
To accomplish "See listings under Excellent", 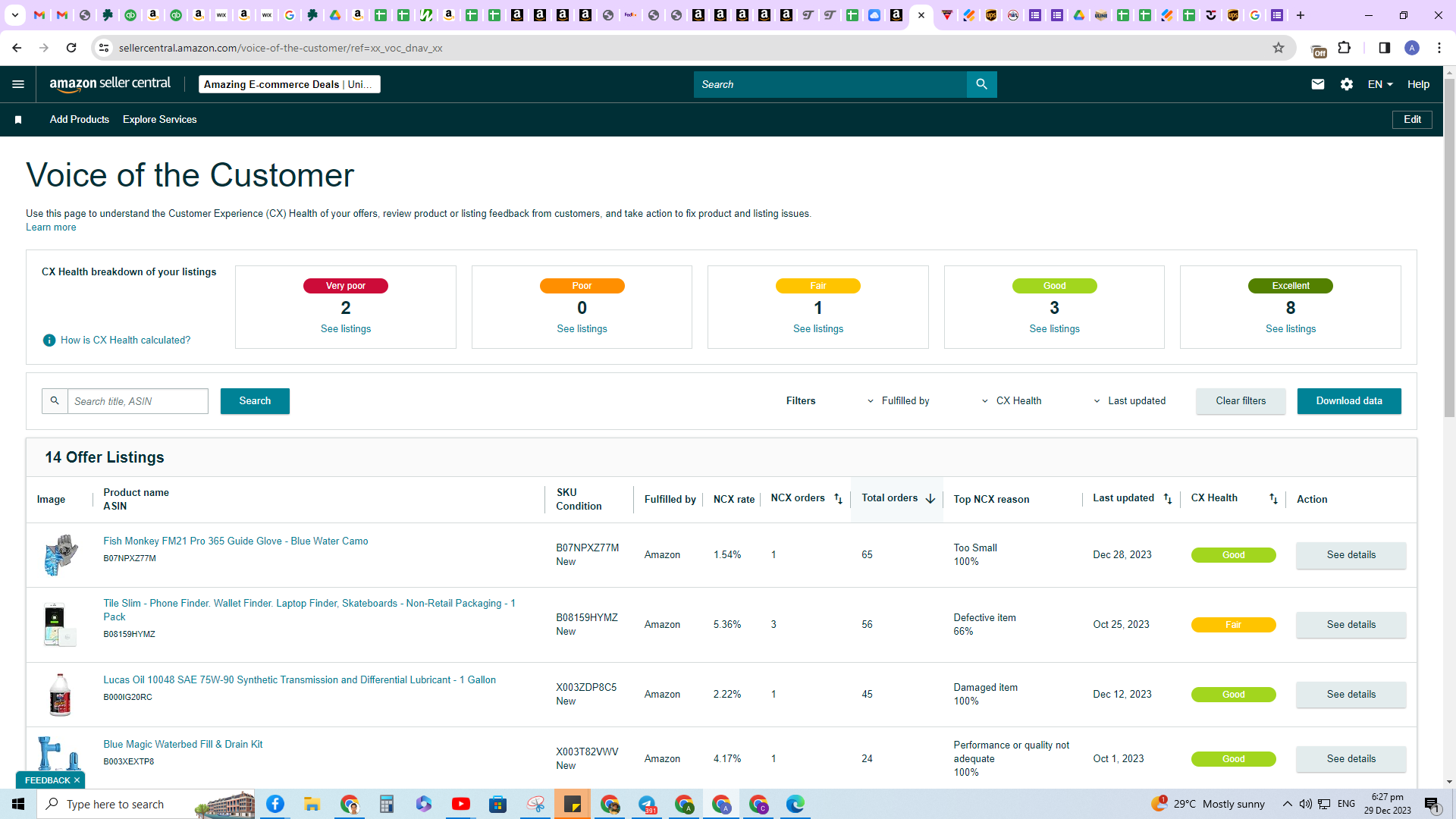I will (x=1291, y=329).
